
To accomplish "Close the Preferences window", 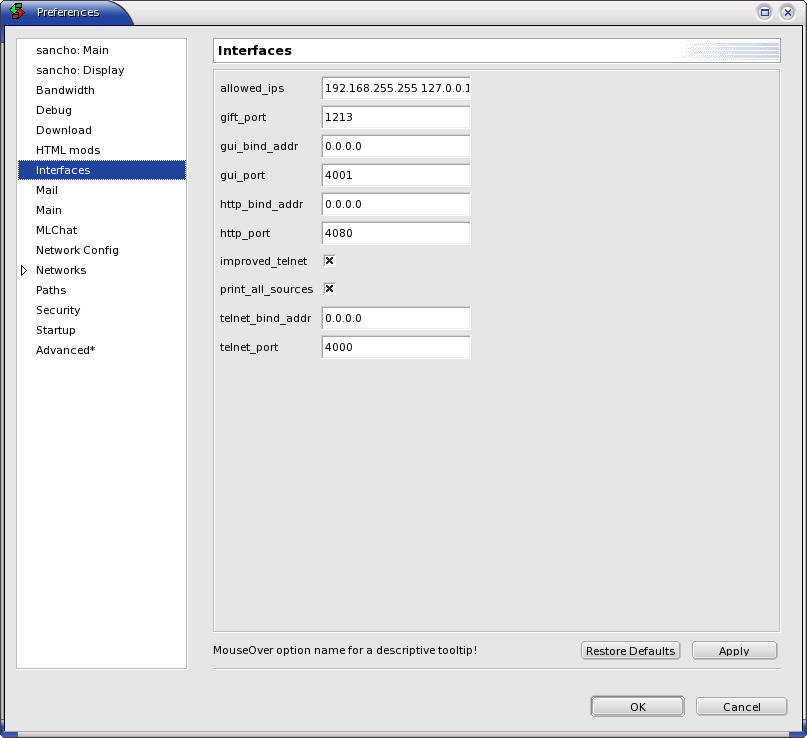I will click(786, 12).
